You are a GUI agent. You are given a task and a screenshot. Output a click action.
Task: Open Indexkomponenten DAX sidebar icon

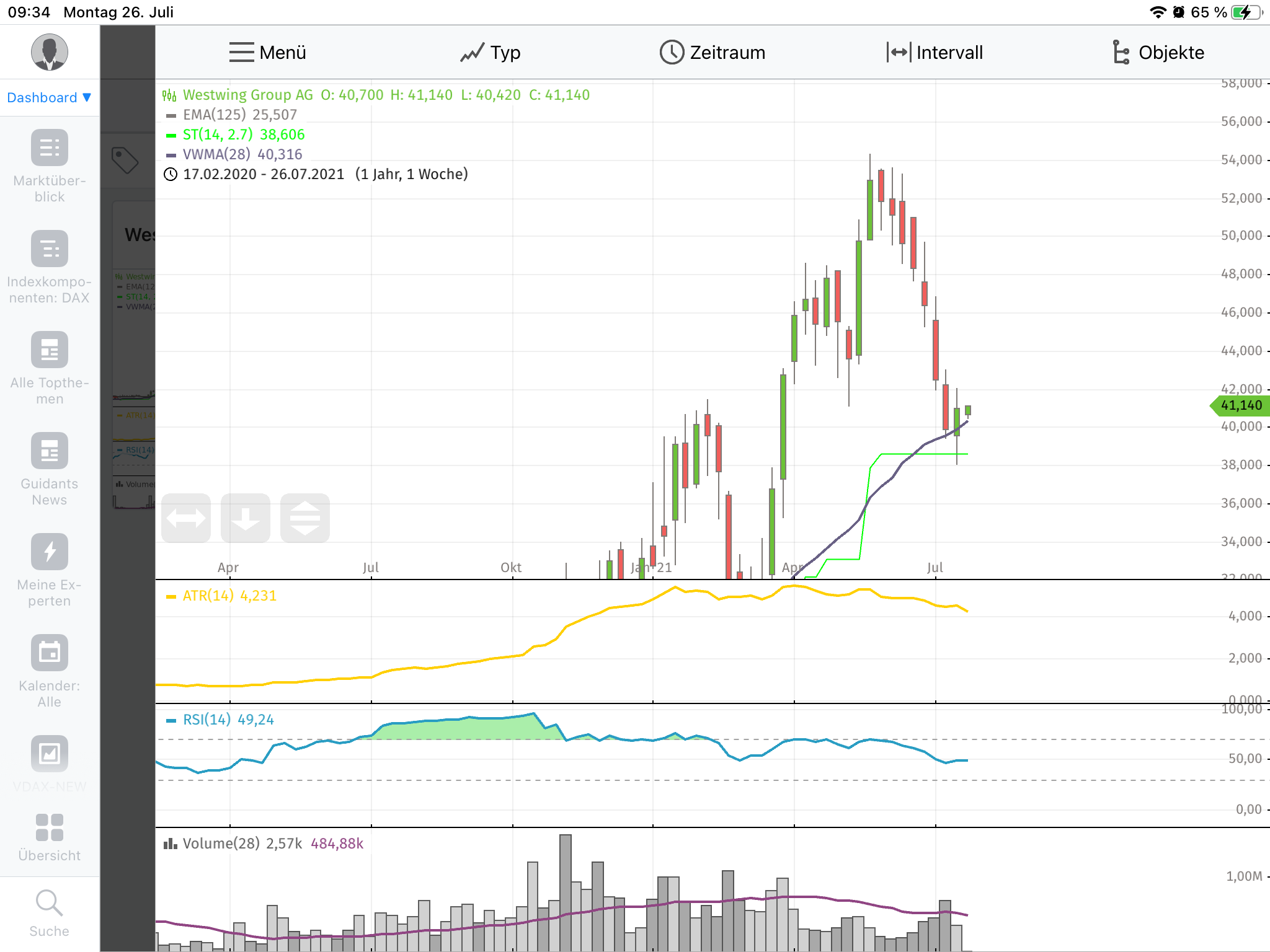49,249
